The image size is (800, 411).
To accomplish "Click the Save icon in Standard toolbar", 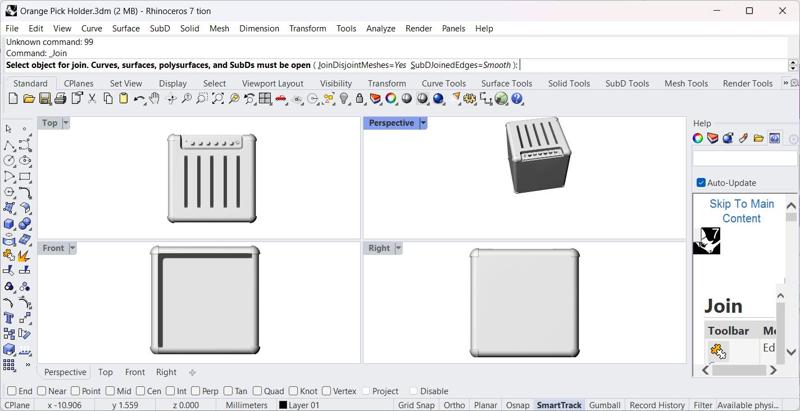I will pyautogui.click(x=45, y=99).
